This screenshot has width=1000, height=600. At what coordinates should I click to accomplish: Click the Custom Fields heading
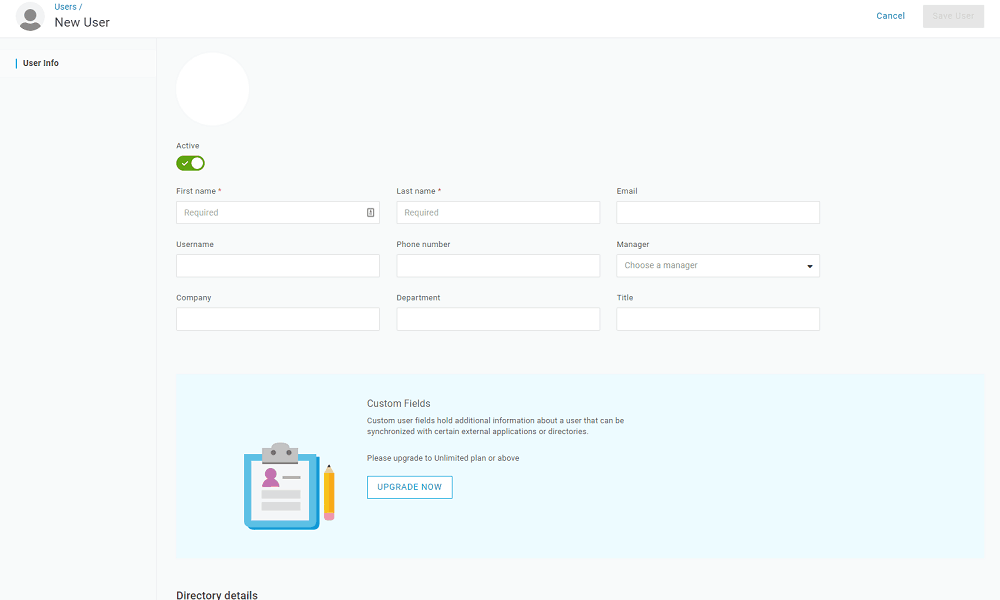399,404
